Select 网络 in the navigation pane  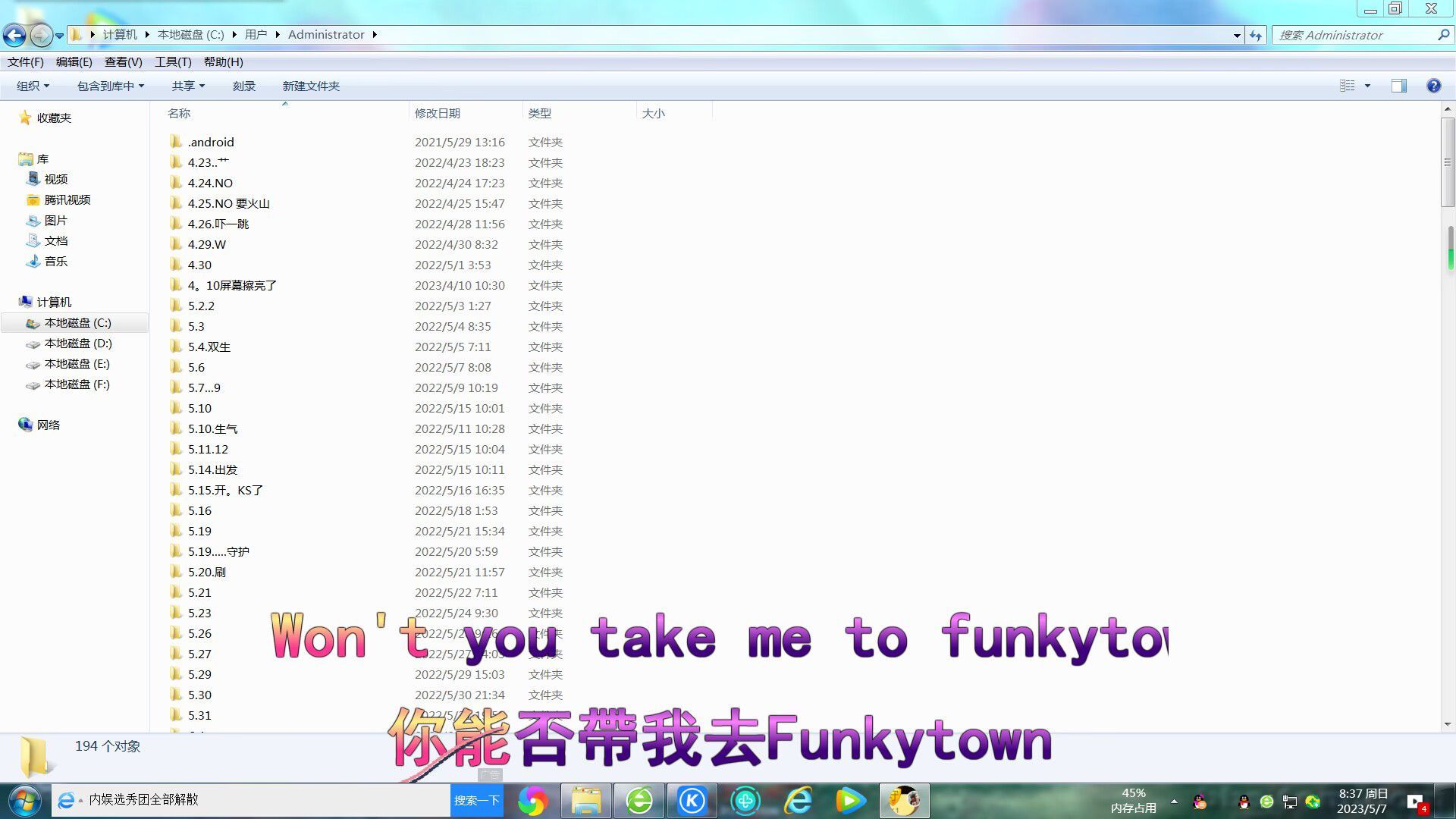[x=48, y=425]
